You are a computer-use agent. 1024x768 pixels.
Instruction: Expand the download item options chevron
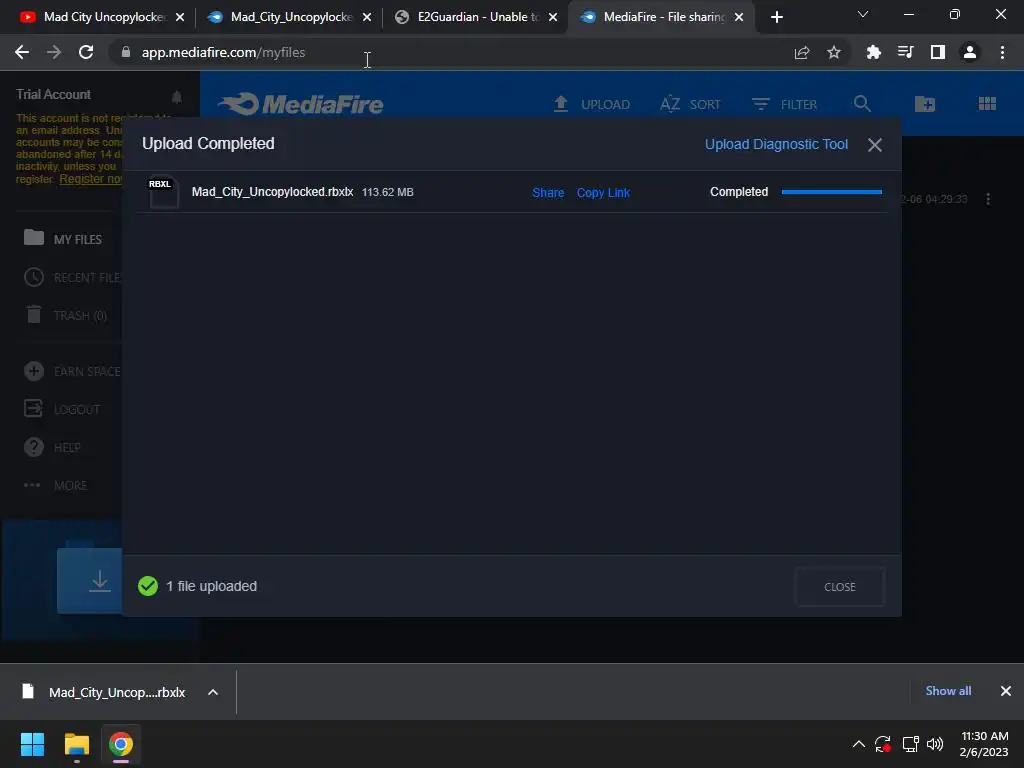213,692
